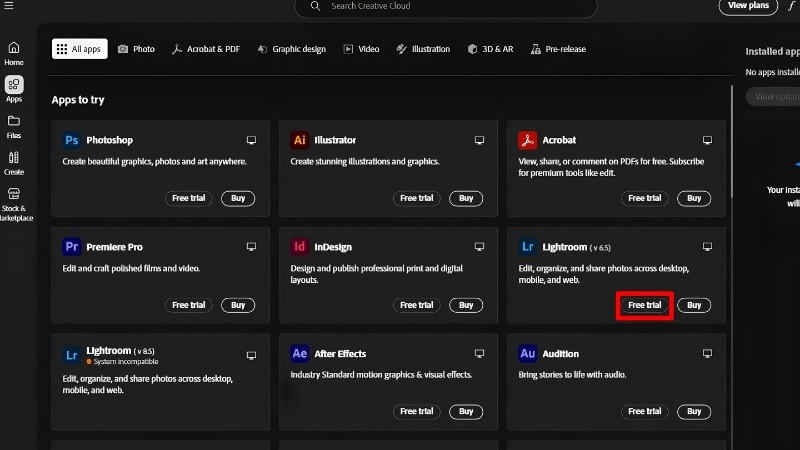Click the Photoshop Ps app icon
The image size is (800, 450).
pyautogui.click(x=71, y=140)
